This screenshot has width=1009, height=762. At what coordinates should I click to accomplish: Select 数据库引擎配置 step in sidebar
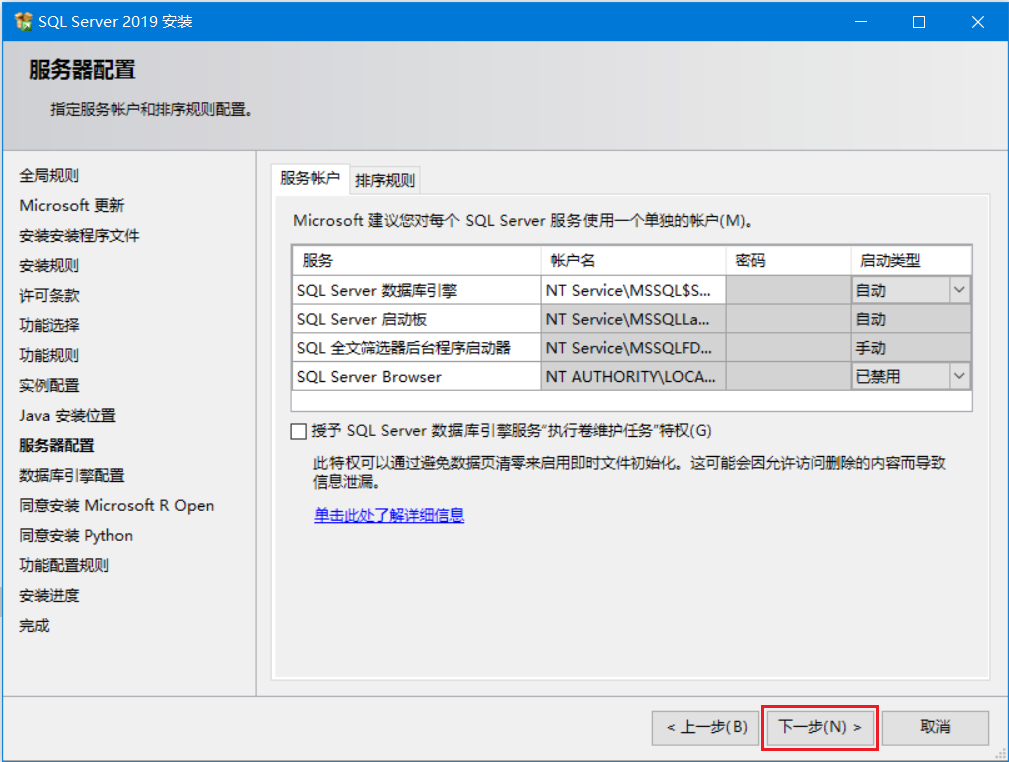(71, 476)
